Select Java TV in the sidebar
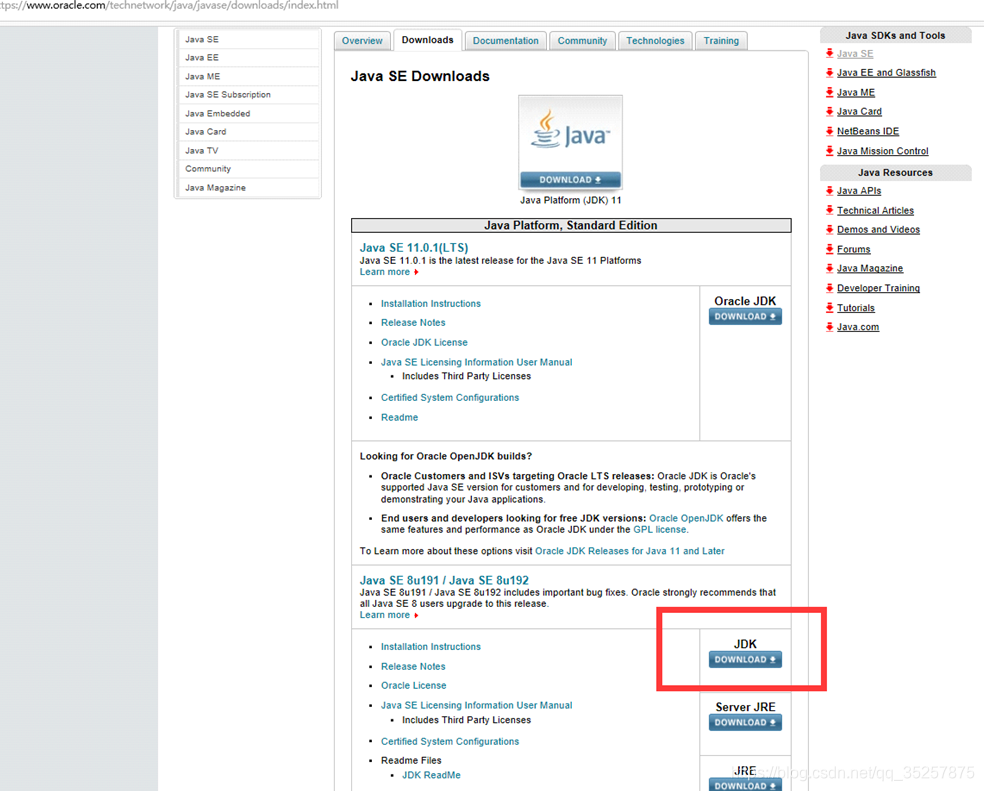Image resolution: width=984 pixels, height=791 pixels. (249, 150)
